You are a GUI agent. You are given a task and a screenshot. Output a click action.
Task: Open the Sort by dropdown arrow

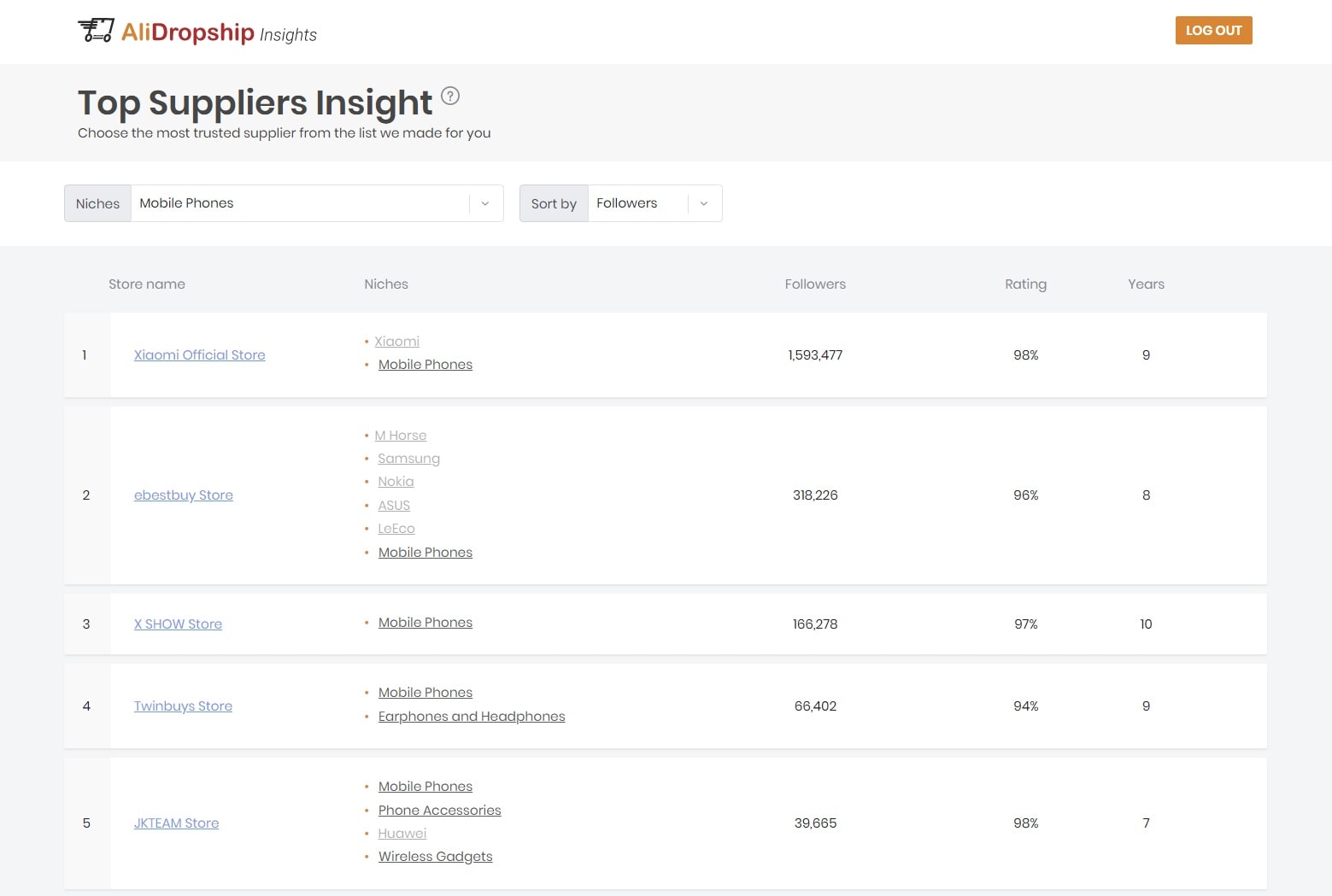(704, 203)
